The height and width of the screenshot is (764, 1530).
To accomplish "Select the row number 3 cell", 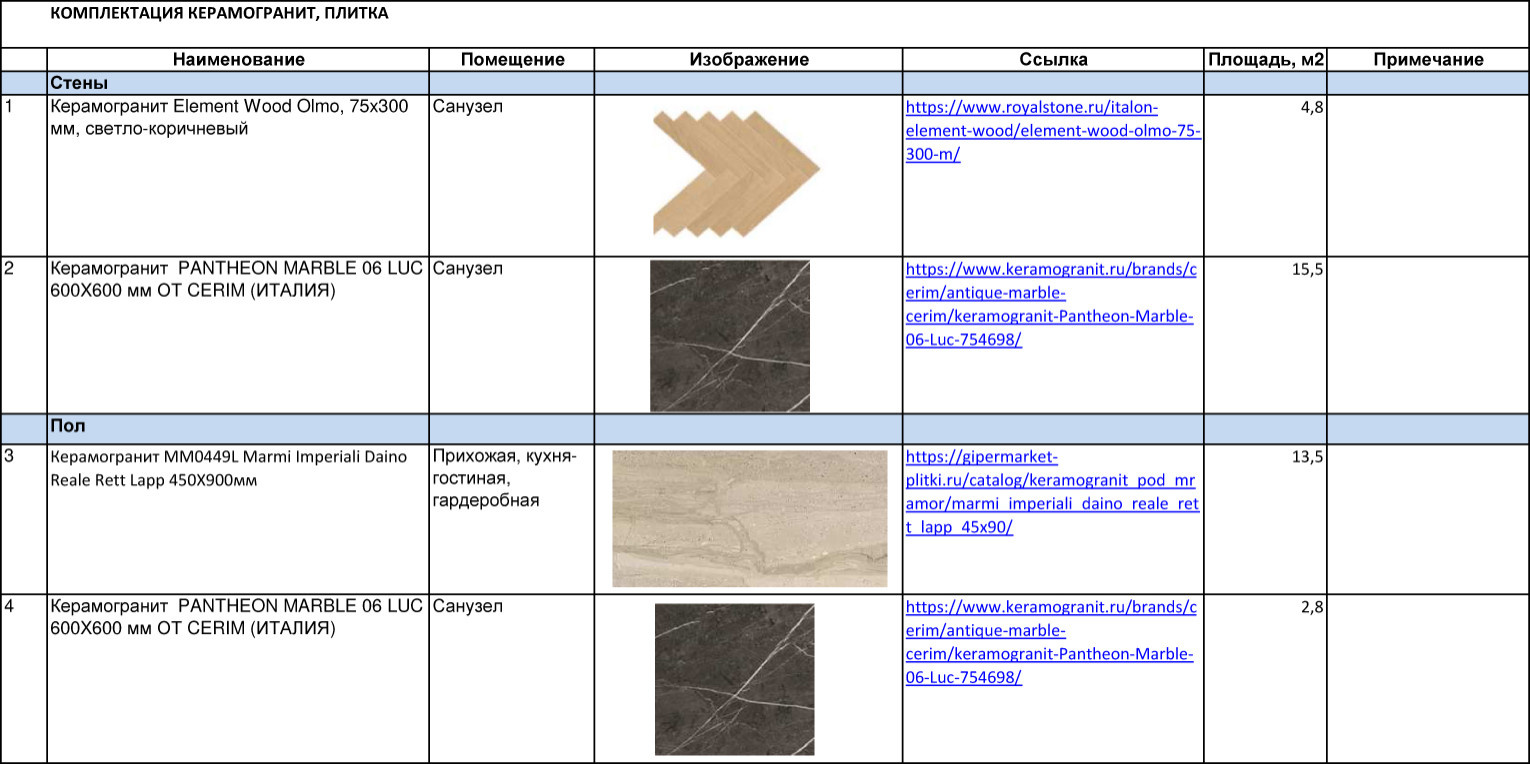I will pyautogui.click(x=23, y=518).
